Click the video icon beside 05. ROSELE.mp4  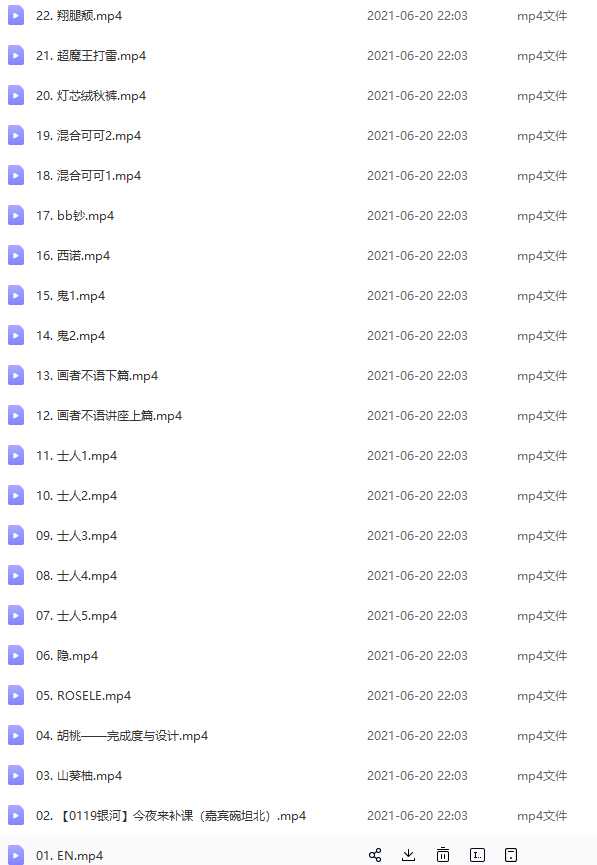pyautogui.click(x=15, y=696)
